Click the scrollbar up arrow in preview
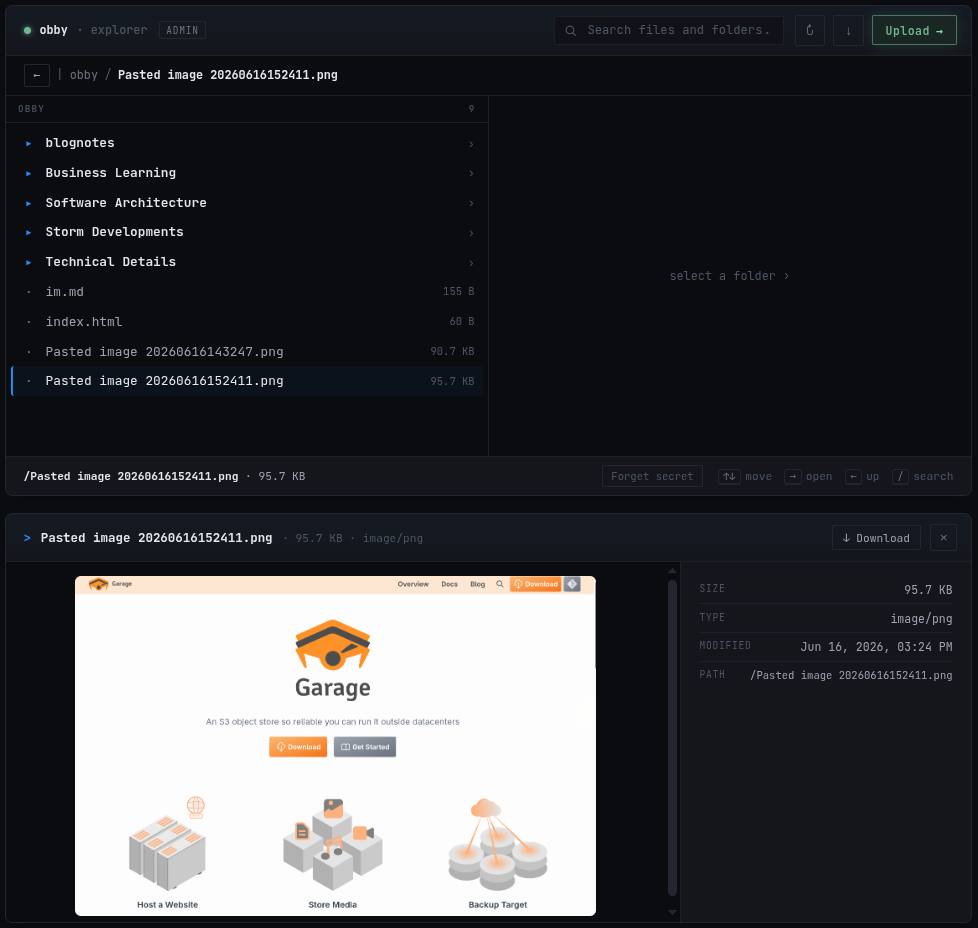 [x=672, y=571]
